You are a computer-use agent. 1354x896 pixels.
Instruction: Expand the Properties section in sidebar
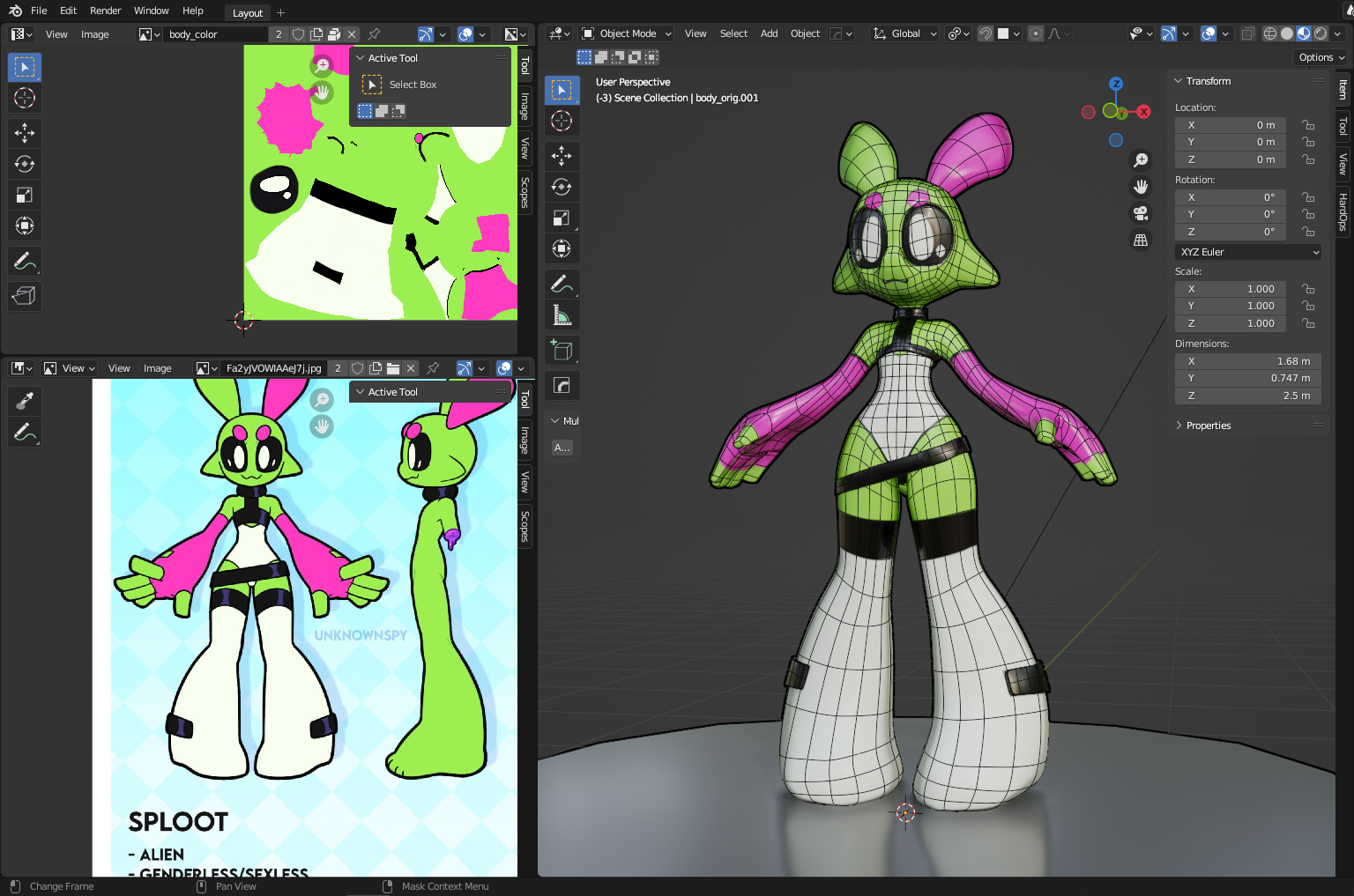tap(1208, 426)
